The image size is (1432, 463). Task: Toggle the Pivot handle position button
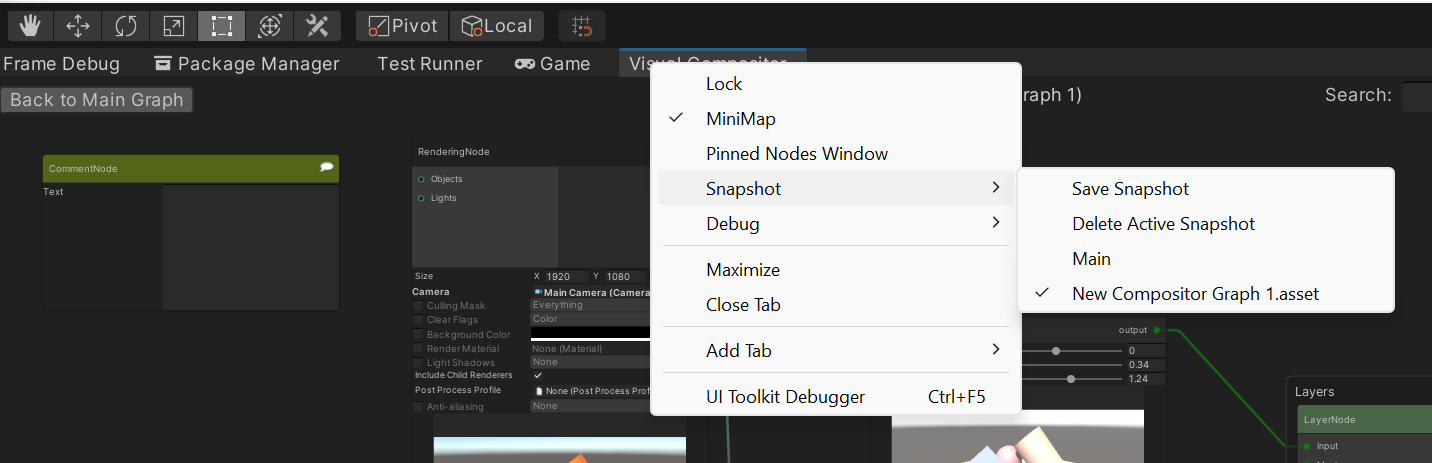403,26
